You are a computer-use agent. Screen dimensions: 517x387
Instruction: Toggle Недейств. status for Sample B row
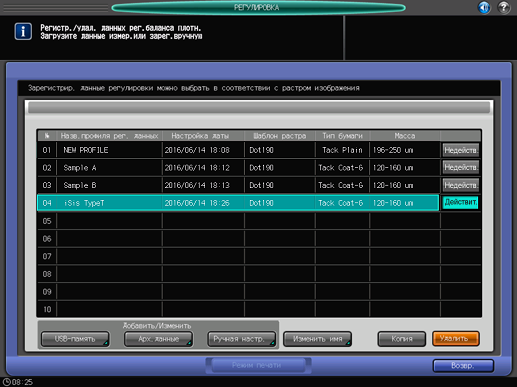pos(461,185)
